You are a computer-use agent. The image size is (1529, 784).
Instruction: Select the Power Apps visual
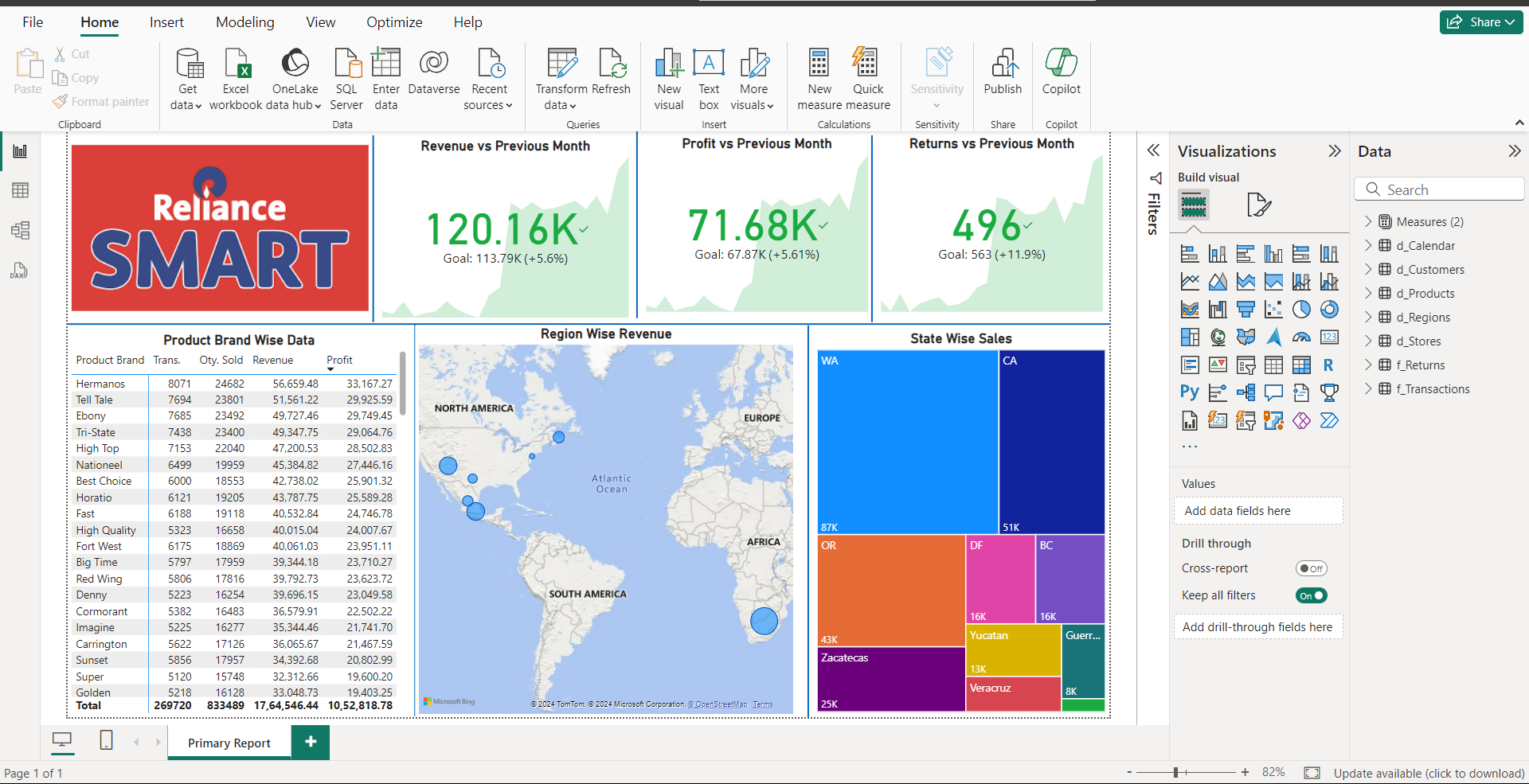point(1301,420)
